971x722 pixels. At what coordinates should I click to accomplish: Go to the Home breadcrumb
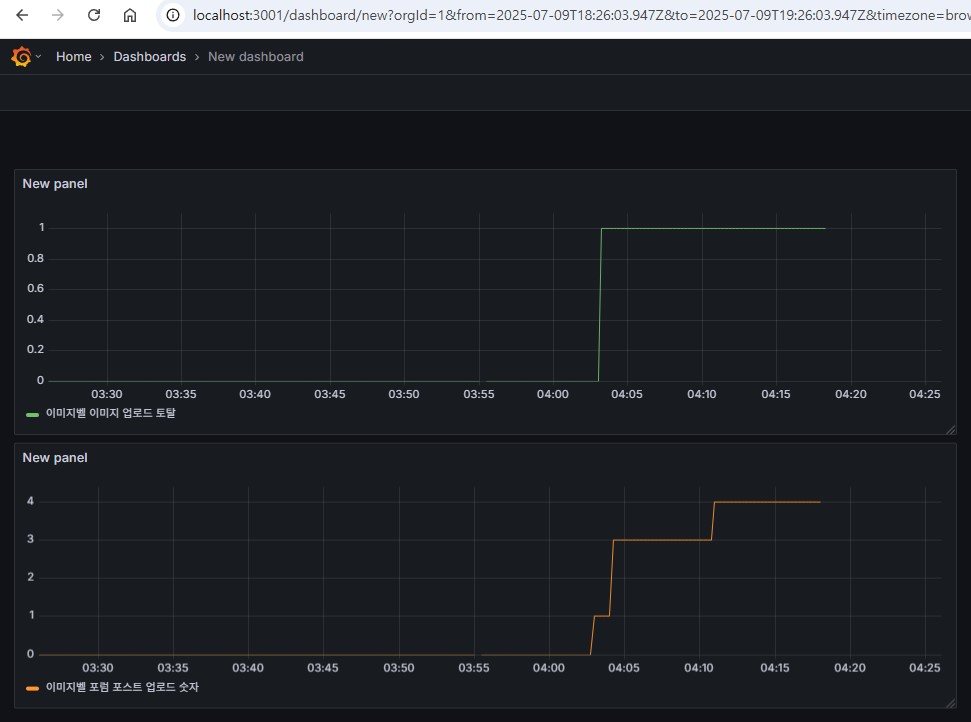pos(73,57)
